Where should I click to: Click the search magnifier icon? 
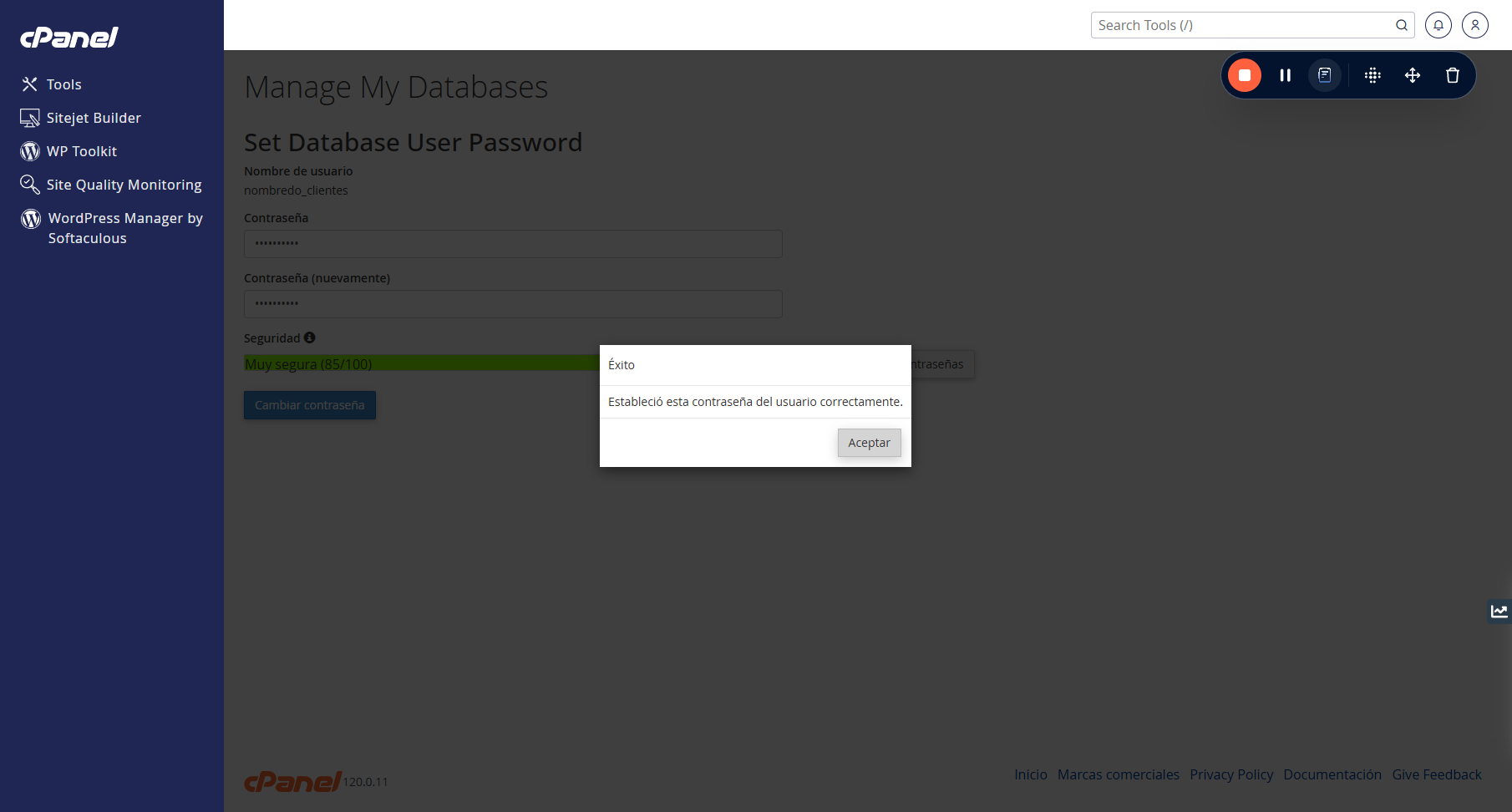point(1402,25)
